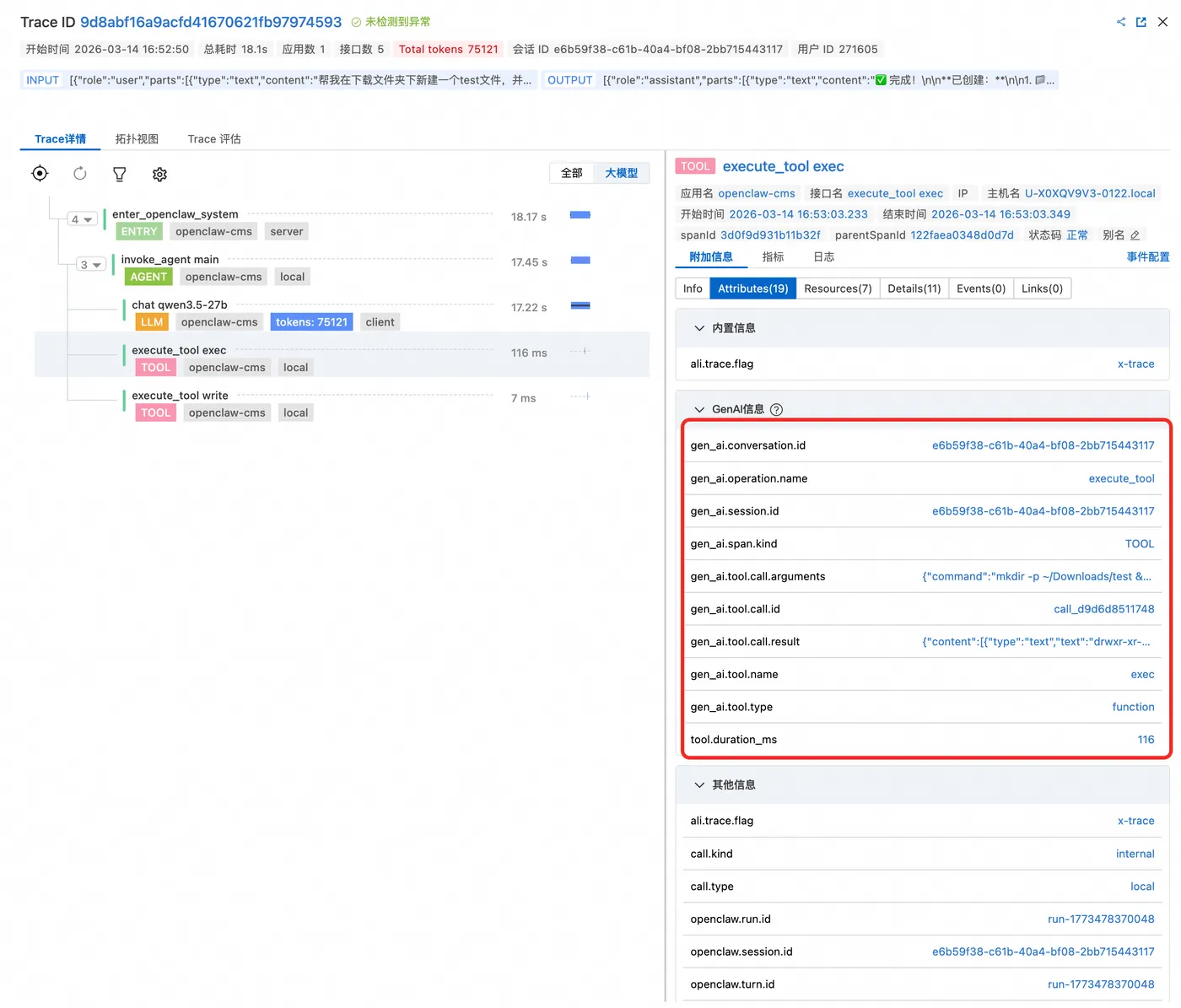Switch span filter to 全部
1181x1008 pixels.
[x=572, y=173]
